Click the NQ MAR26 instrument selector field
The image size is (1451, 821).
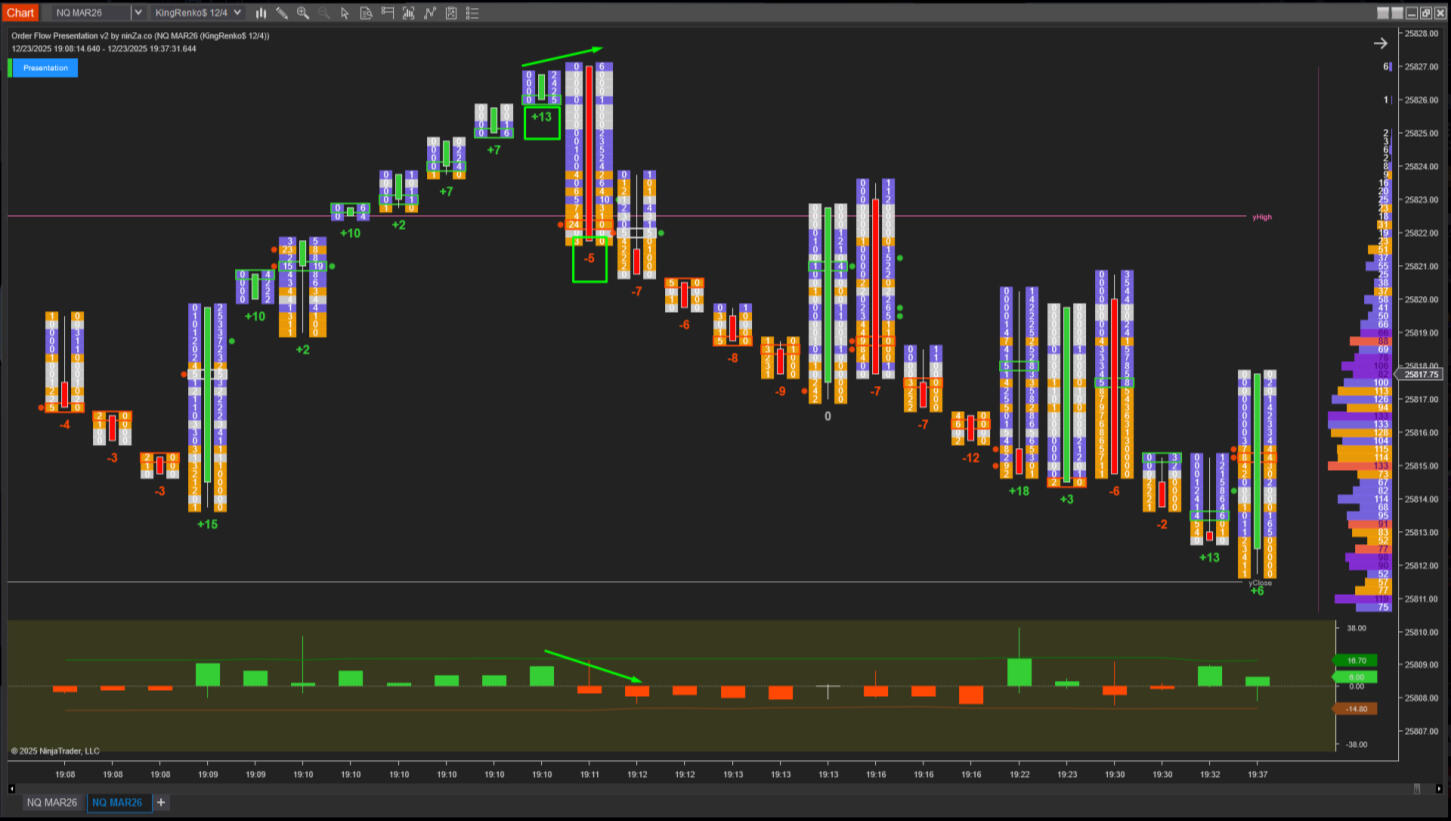90,13
